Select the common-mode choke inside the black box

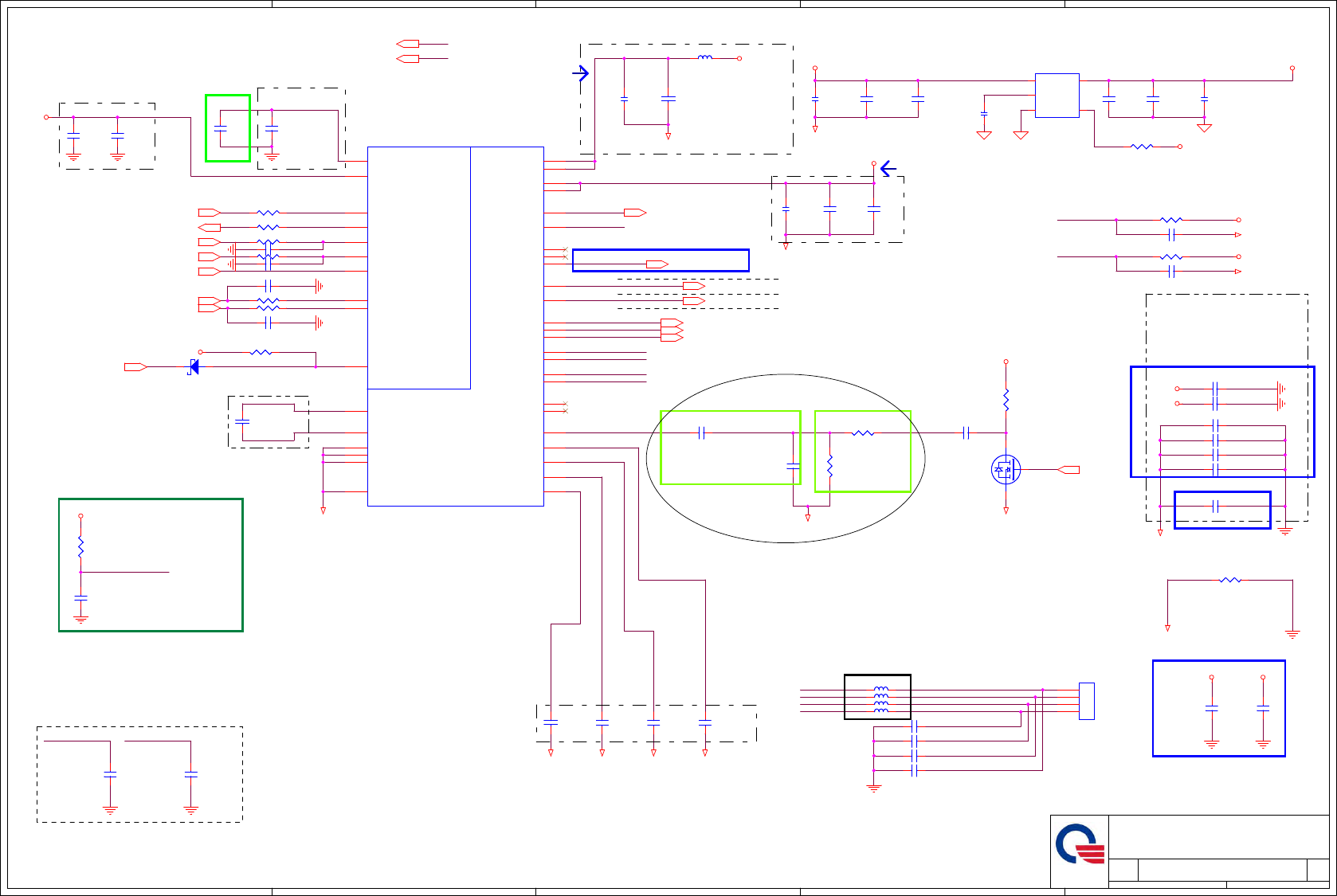[x=880, y=699]
